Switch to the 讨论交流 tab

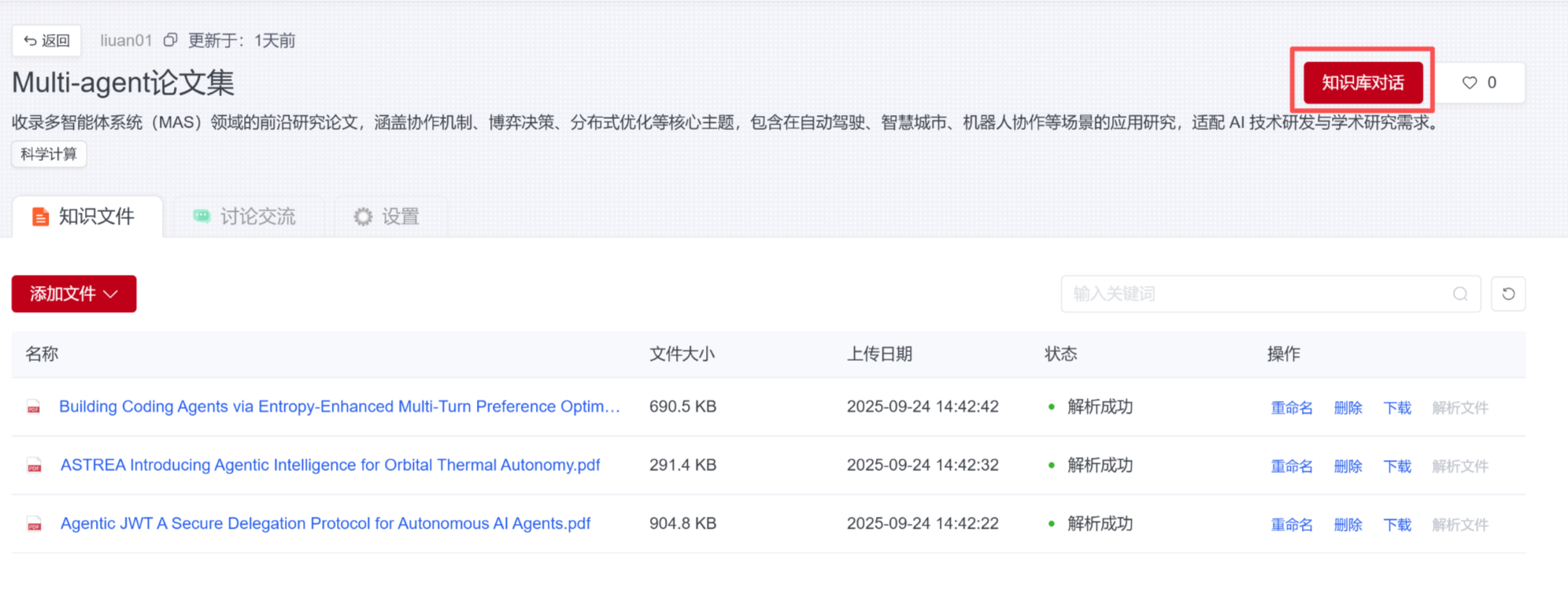click(x=245, y=217)
